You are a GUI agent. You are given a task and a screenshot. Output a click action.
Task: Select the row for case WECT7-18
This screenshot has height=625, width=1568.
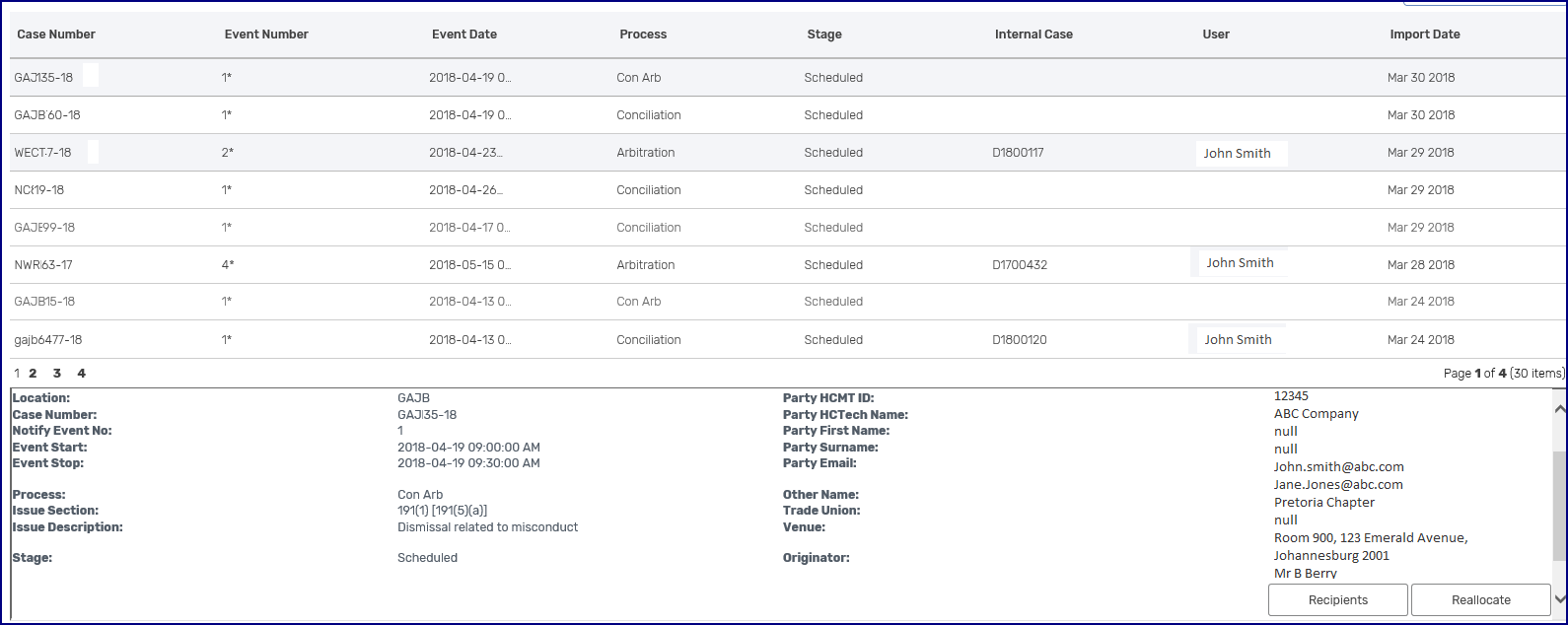pos(42,153)
